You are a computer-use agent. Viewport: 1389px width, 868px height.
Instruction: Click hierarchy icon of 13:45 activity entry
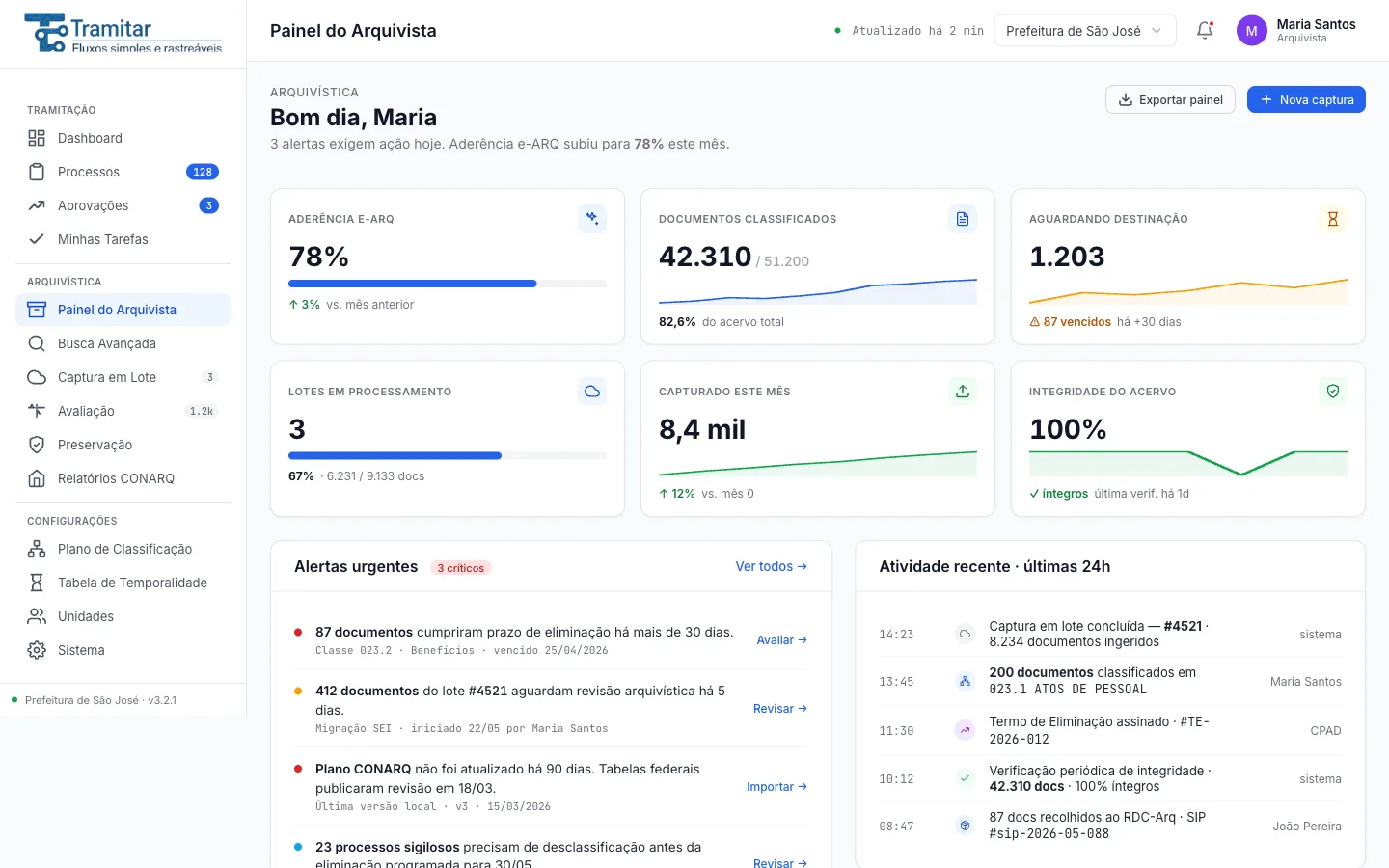point(965,681)
